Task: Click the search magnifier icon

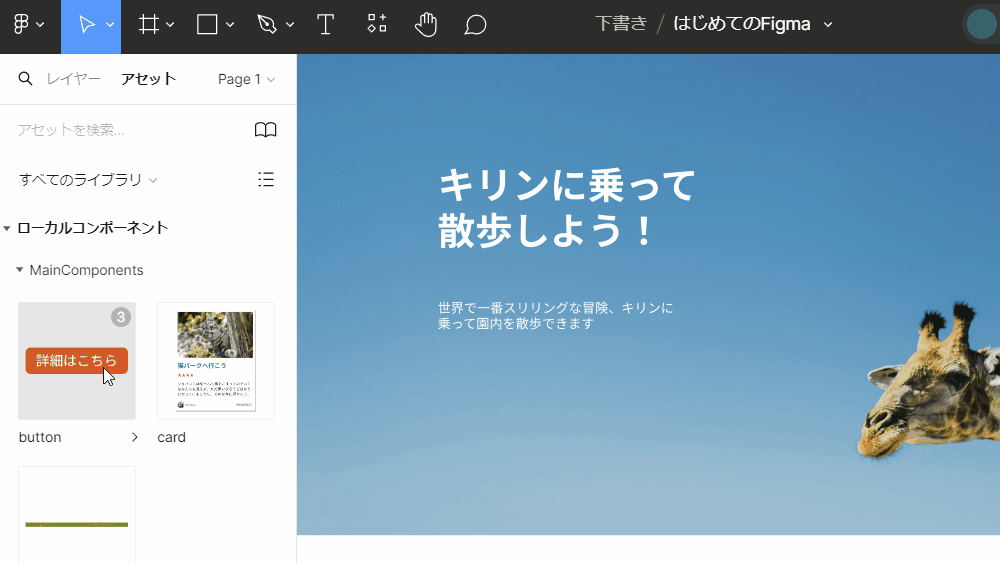Action: pyautogui.click(x=25, y=78)
